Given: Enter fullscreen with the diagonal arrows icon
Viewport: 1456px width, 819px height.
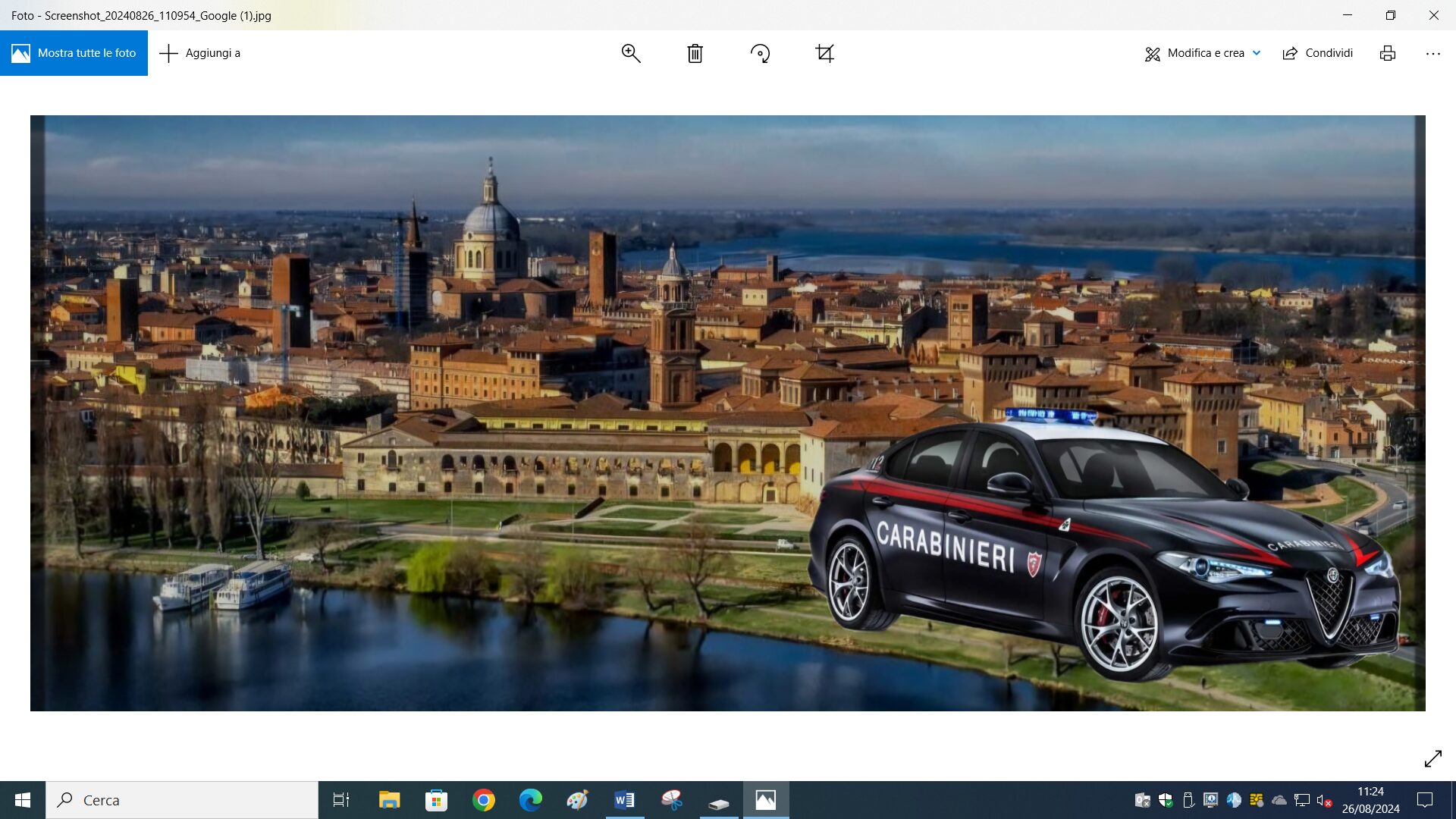Looking at the screenshot, I should (x=1433, y=758).
